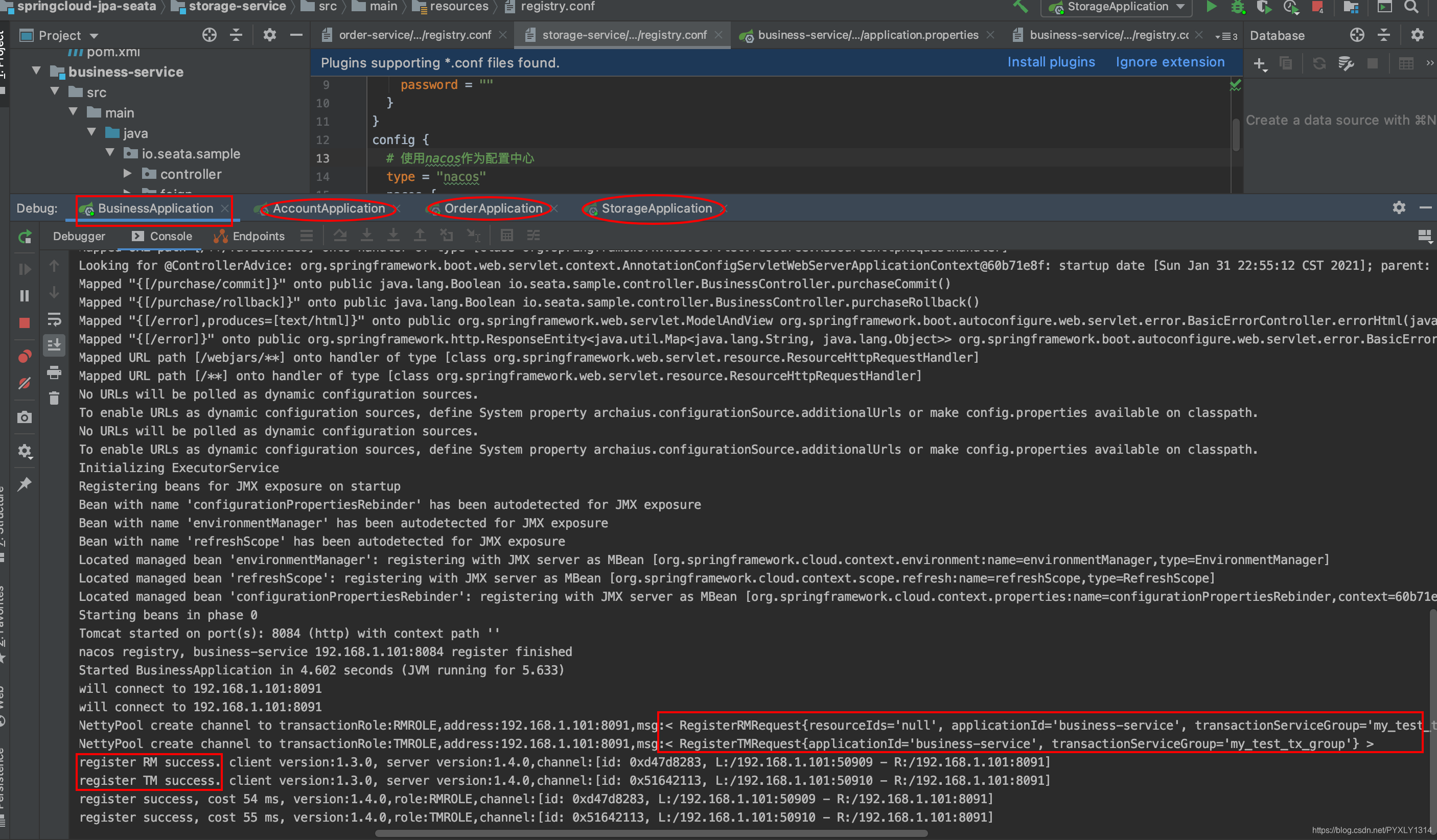Screen dimensions: 1437x840
Task: Expand the controller package
Action: click(x=128, y=173)
